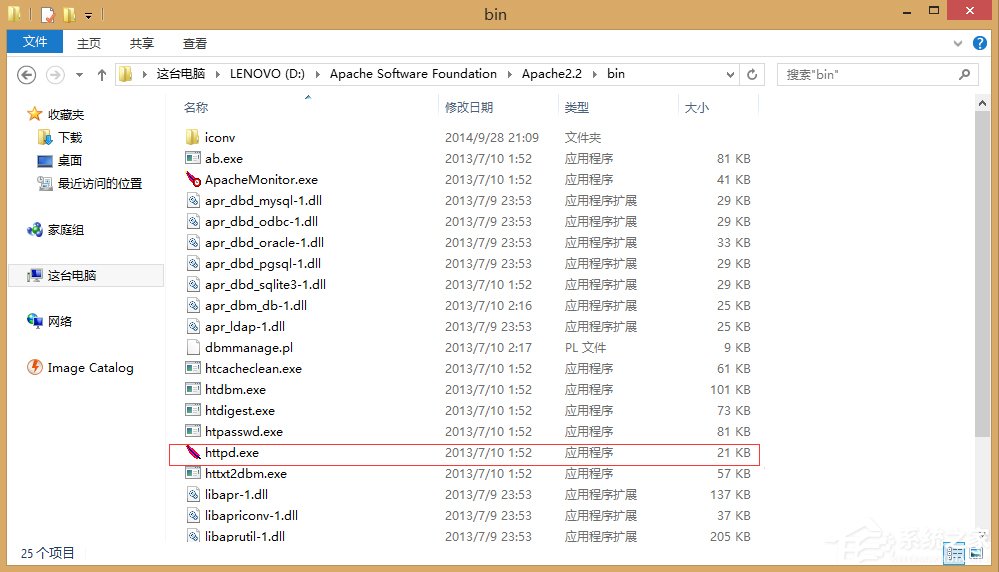
Task: Sort by Size (大小) column header
Action: point(696,108)
